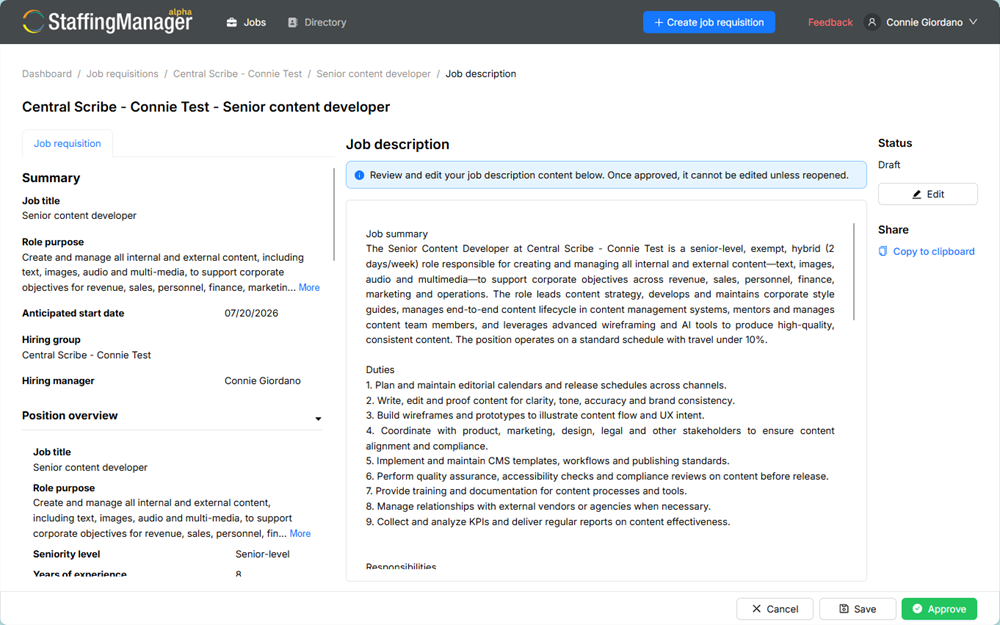This screenshot has width=1000, height=625.
Task: Click Create job requisition button
Action: pos(709,22)
